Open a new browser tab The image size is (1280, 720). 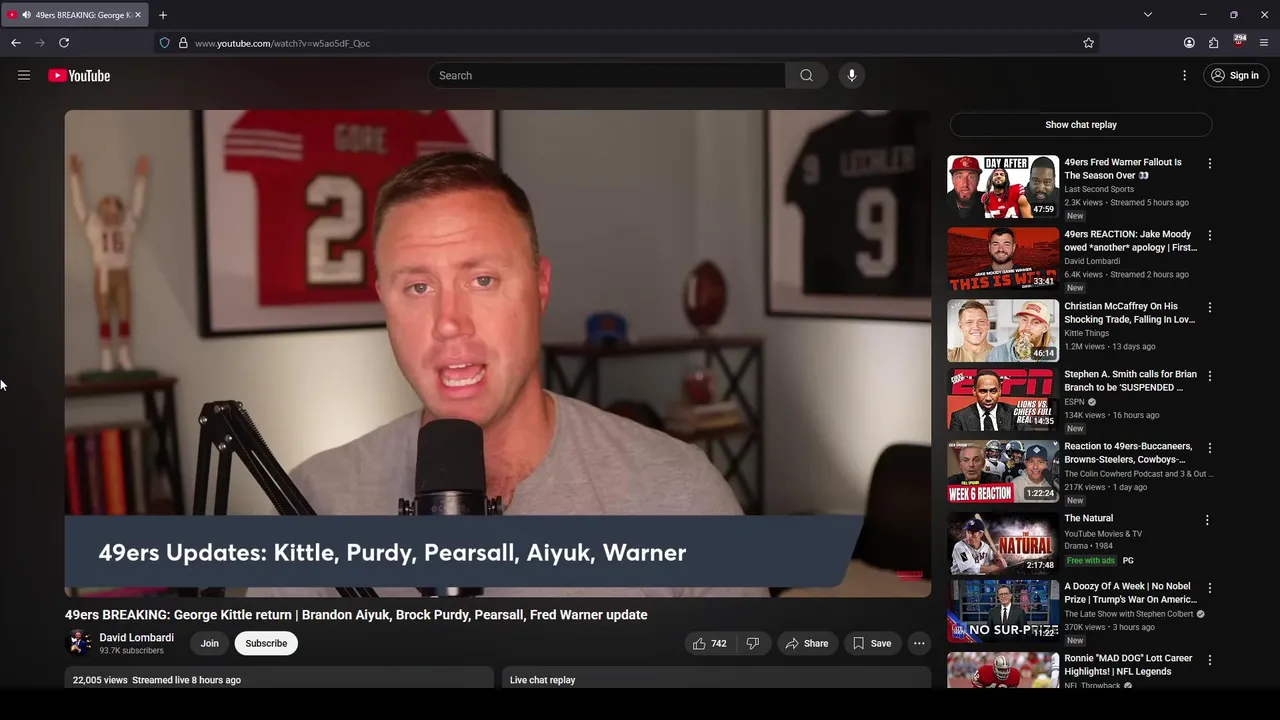[x=163, y=15]
